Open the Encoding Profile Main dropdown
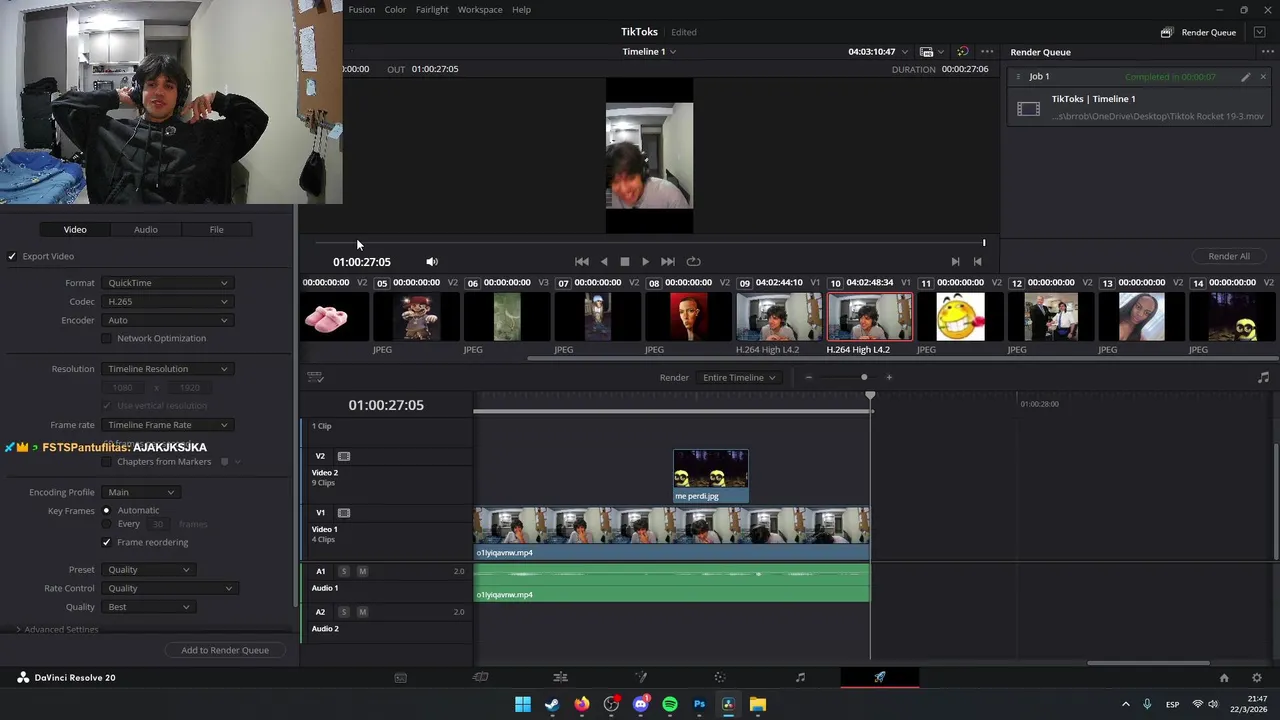 point(141,492)
